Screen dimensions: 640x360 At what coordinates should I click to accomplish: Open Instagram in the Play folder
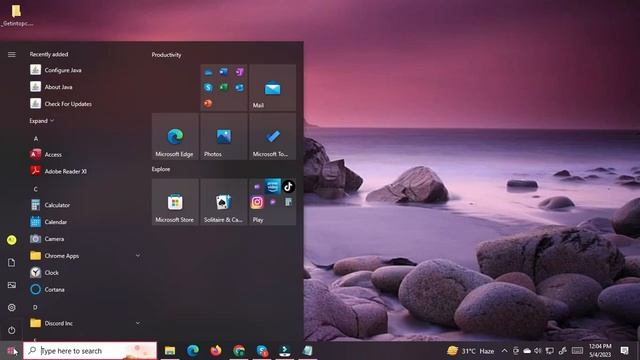[x=257, y=202]
